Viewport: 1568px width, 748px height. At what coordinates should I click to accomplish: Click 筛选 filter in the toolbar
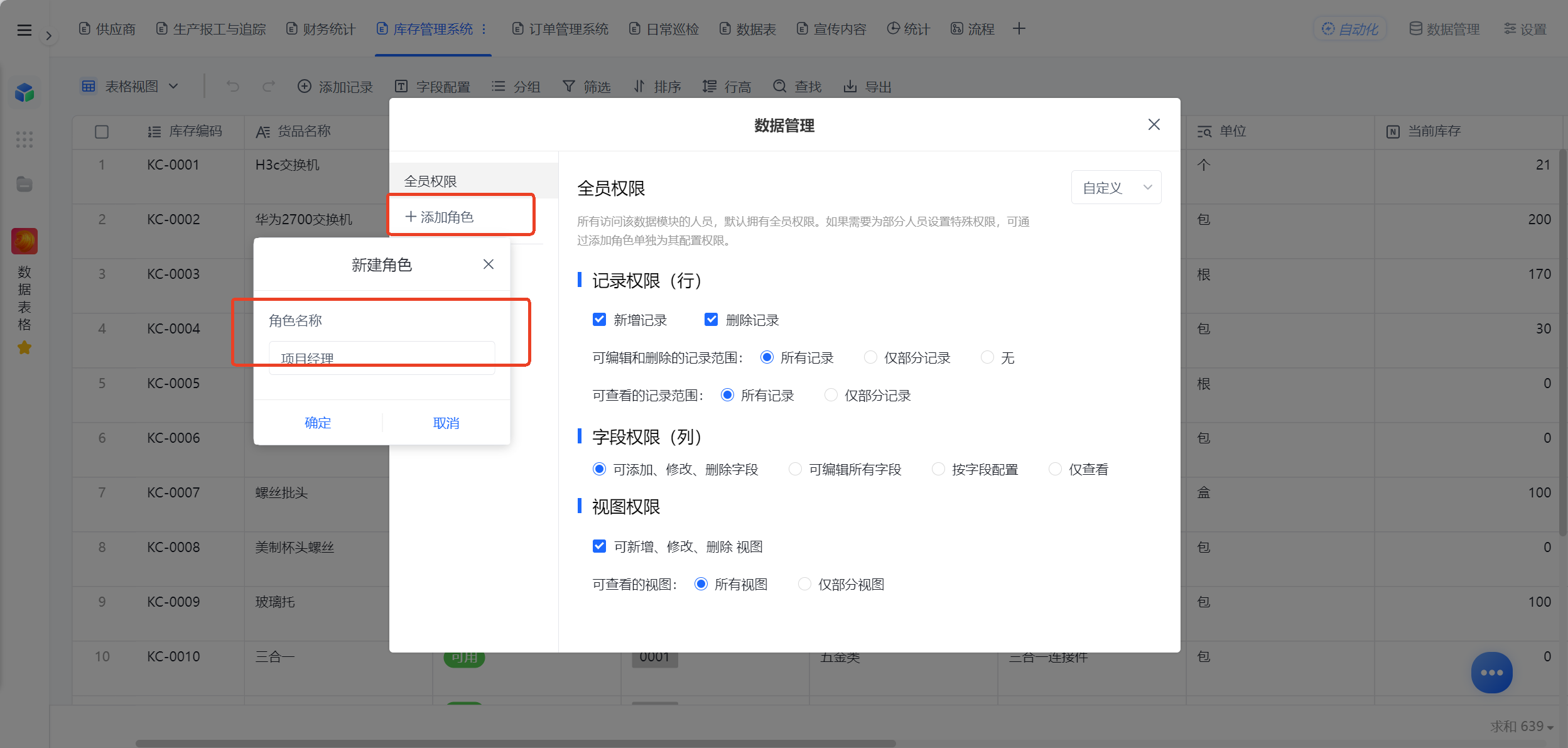pos(586,86)
